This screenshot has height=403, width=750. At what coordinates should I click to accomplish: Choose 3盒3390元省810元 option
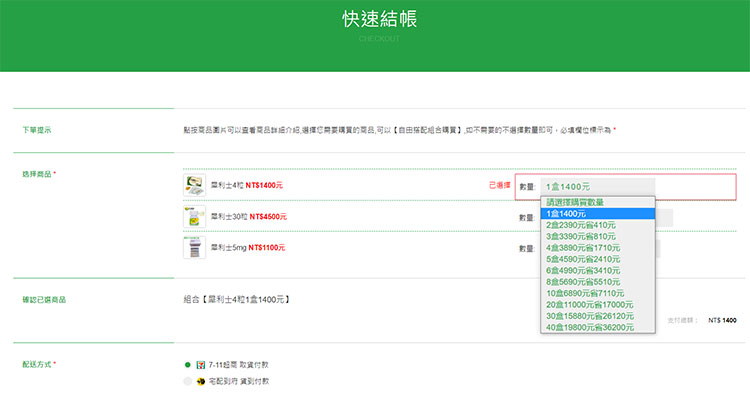tap(598, 237)
